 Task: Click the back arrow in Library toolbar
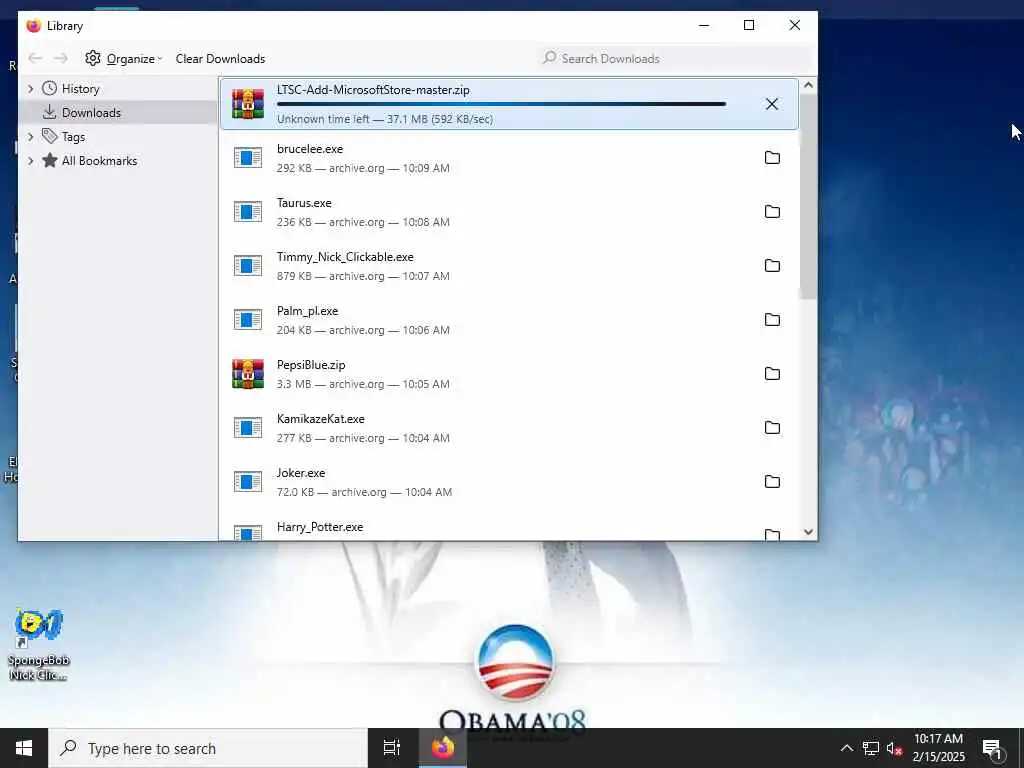(x=35, y=59)
